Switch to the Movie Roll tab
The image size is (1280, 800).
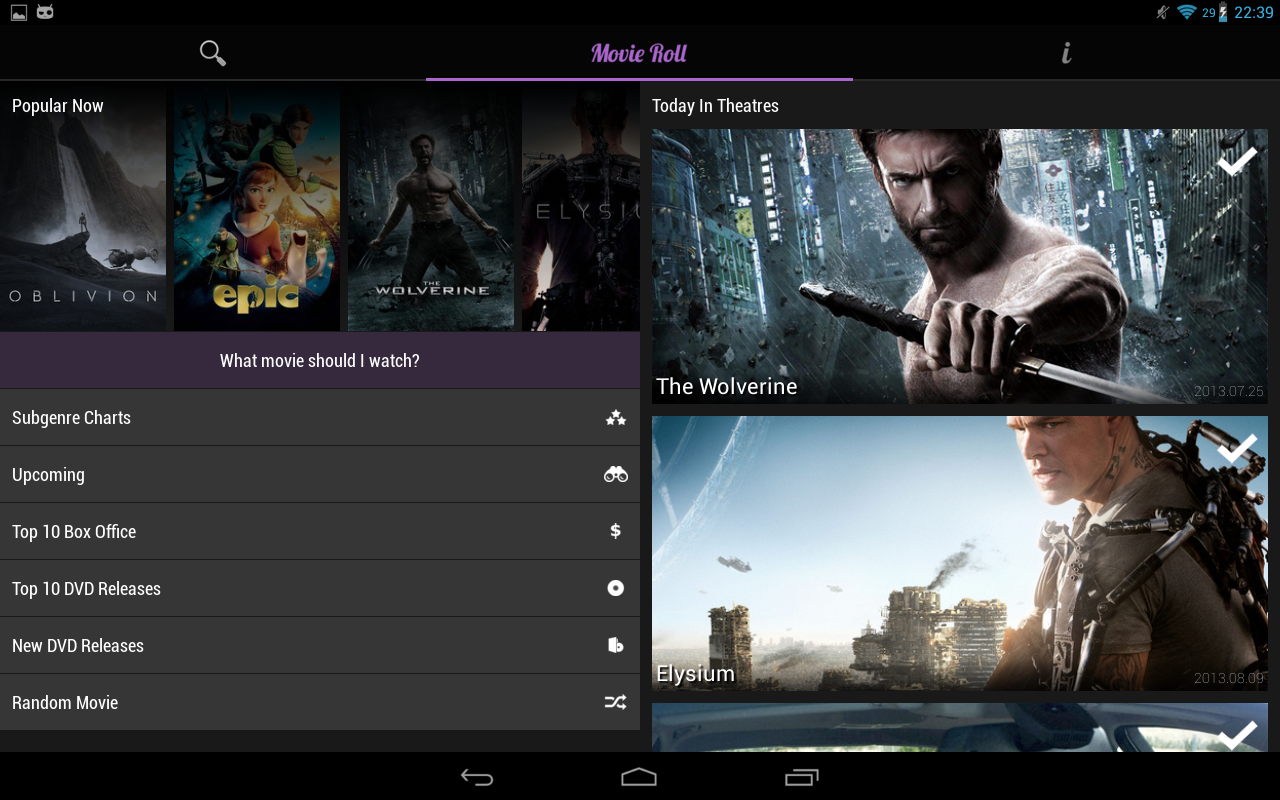click(x=639, y=53)
